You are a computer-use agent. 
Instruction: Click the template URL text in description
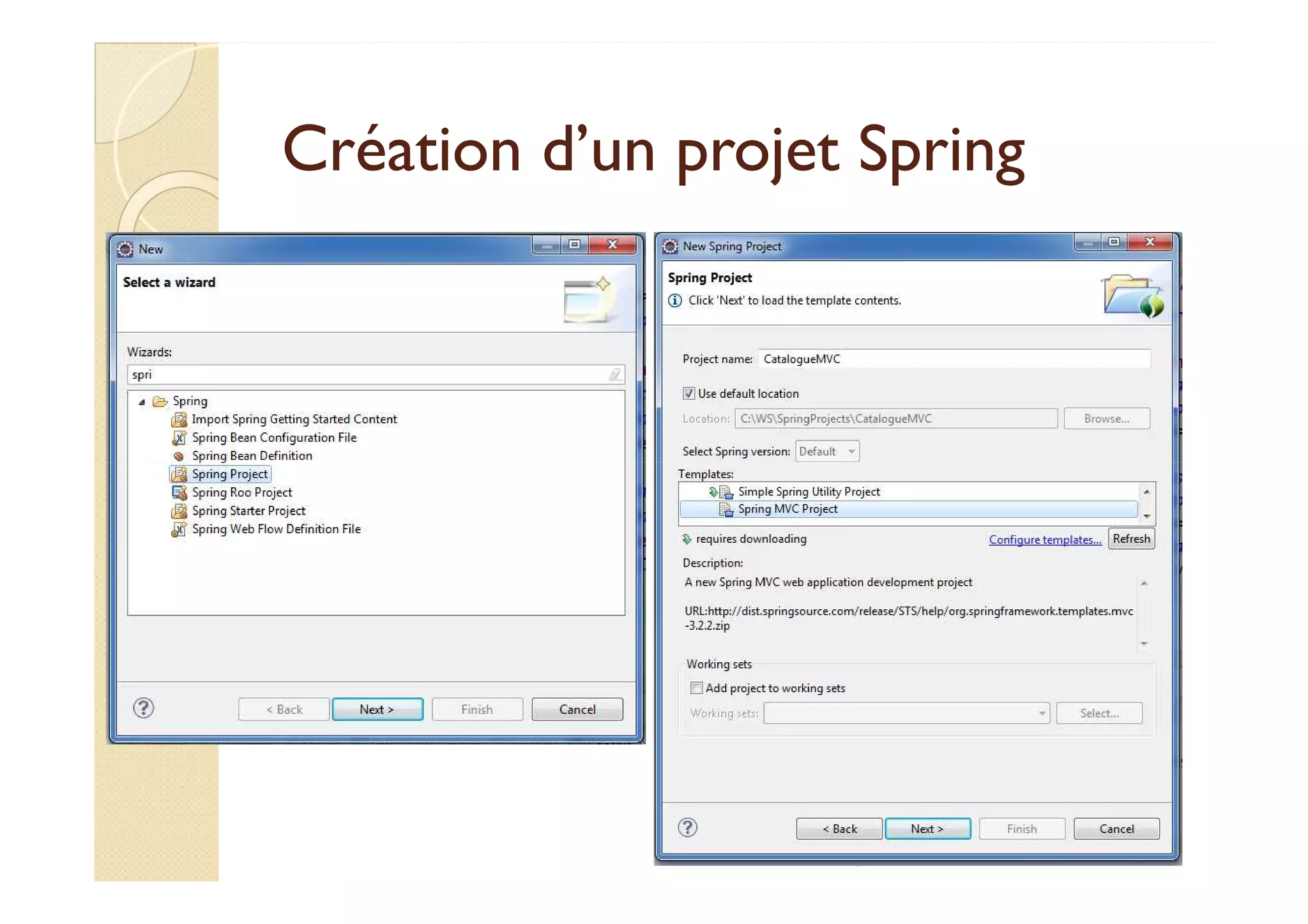coord(909,618)
